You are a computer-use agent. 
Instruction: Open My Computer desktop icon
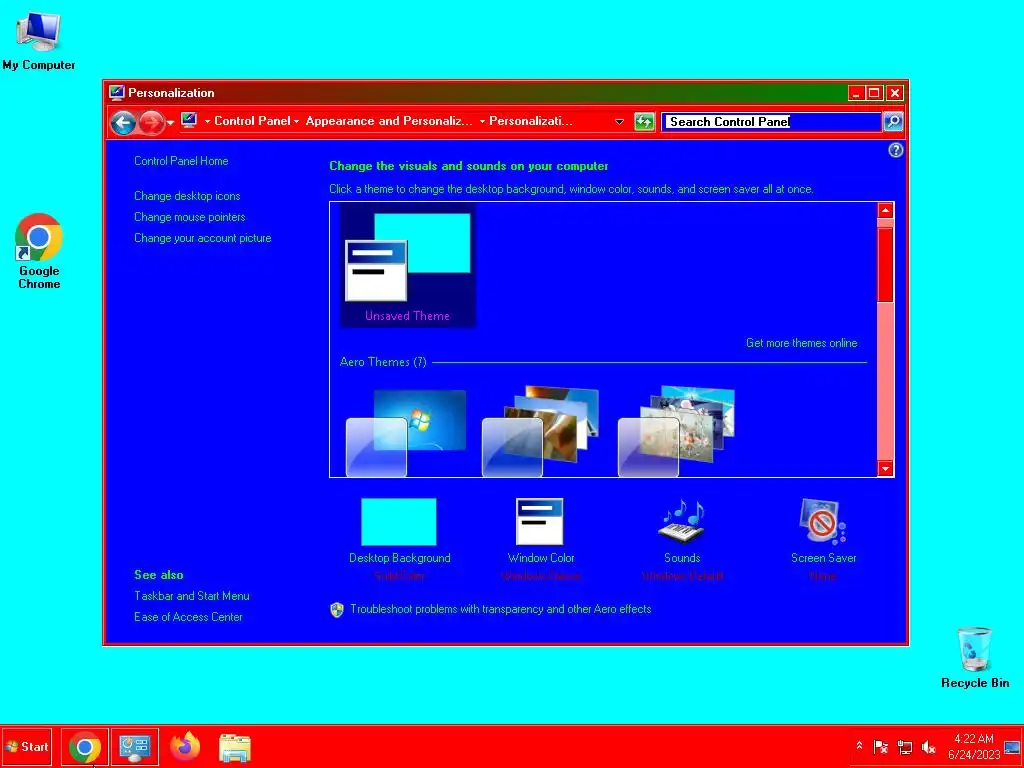(x=39, y=40)
